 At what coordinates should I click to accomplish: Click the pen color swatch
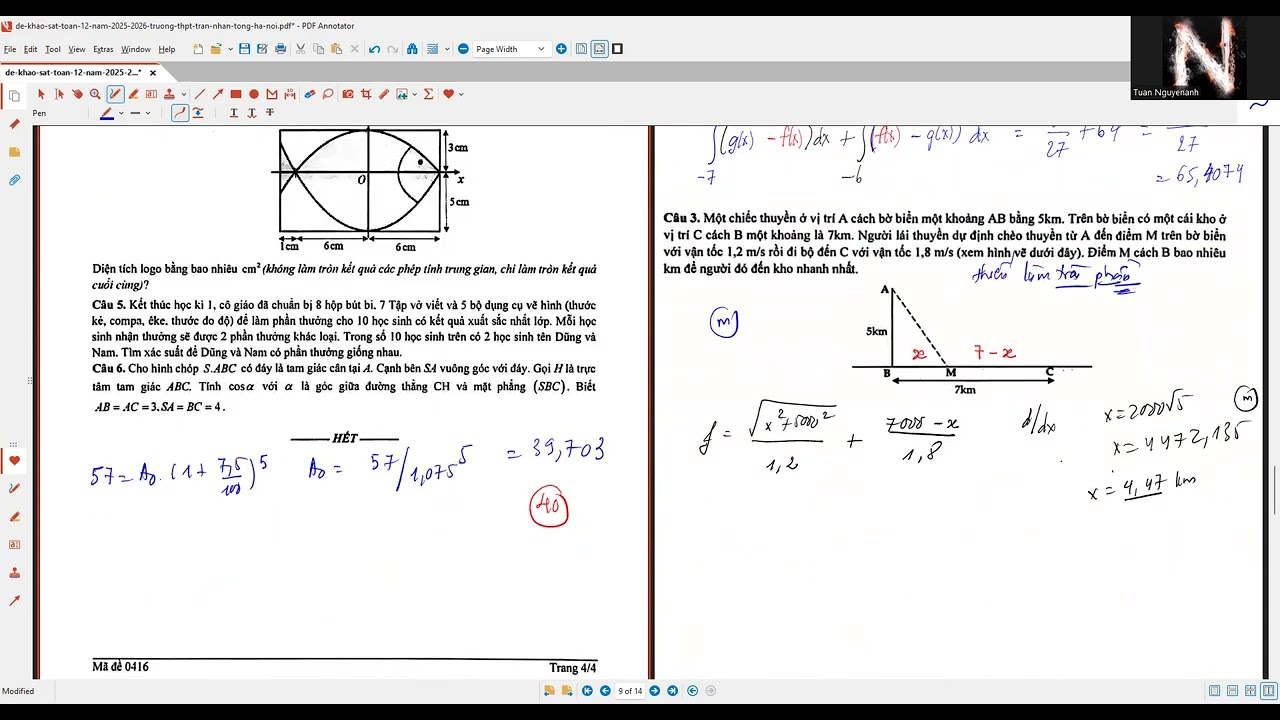click(107, 113)
